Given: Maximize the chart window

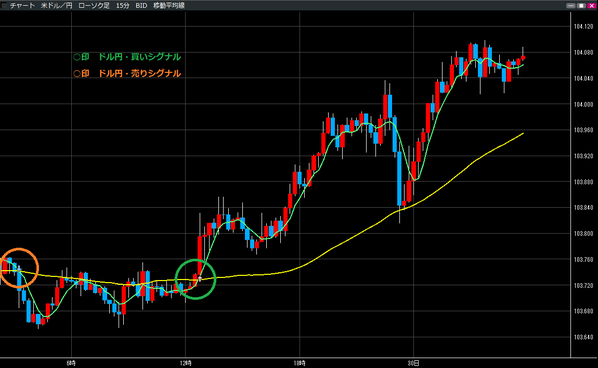Looking at the screenshot, I should click(581, 5).
